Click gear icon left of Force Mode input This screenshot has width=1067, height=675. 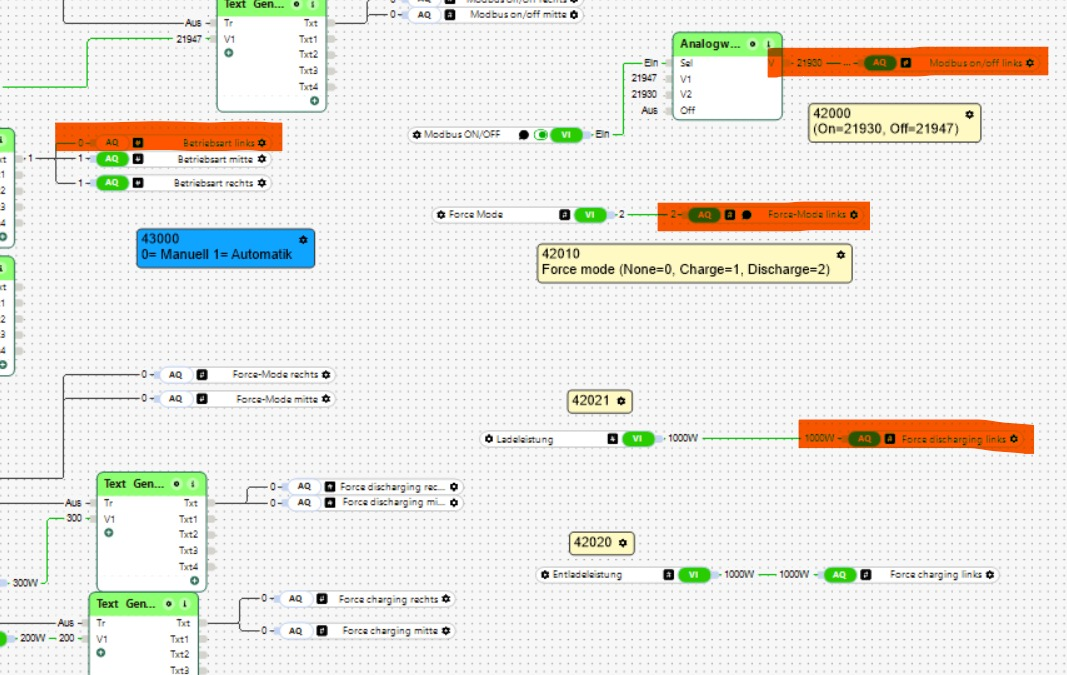[441, 214]
